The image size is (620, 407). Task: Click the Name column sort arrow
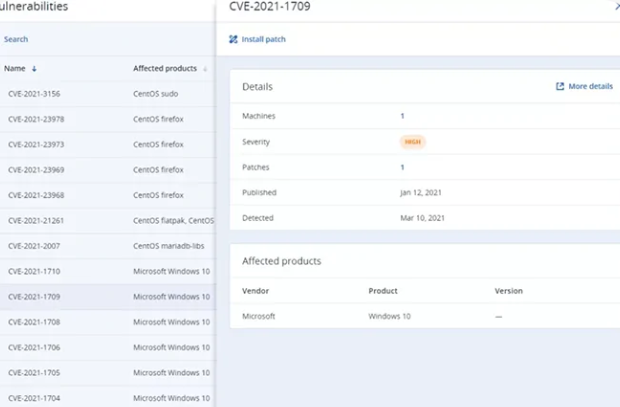[34, 69]
